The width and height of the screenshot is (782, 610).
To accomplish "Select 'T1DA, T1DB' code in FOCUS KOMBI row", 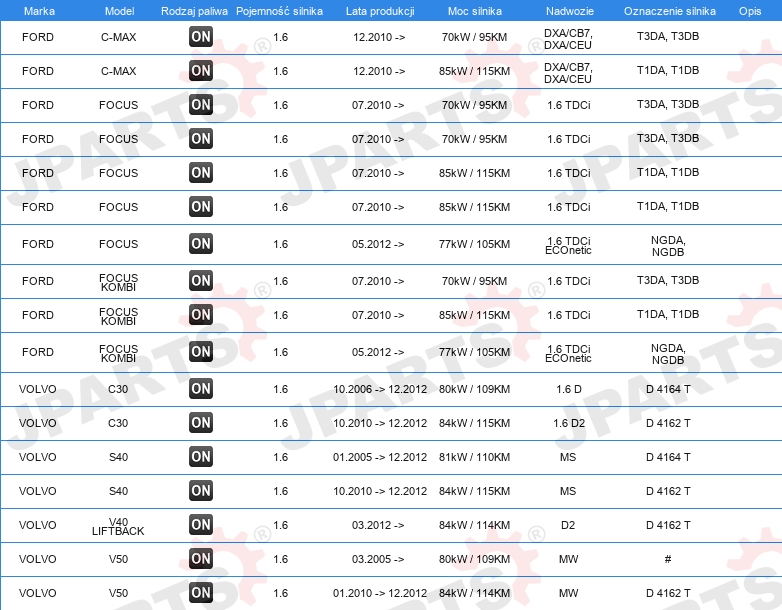I will click(668, 314).
